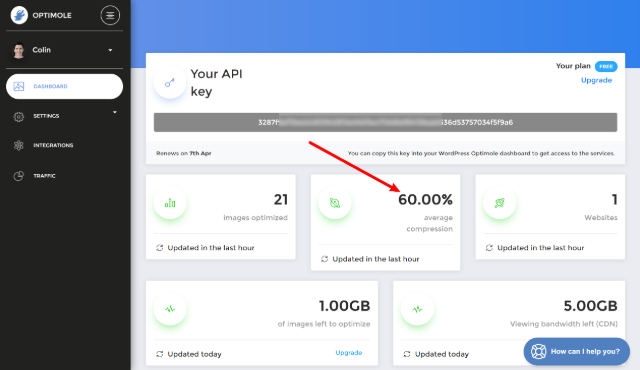Click refresh icon in viewing bandwidth card
Viewport: 640px width, 370px height.
(407, 354)
